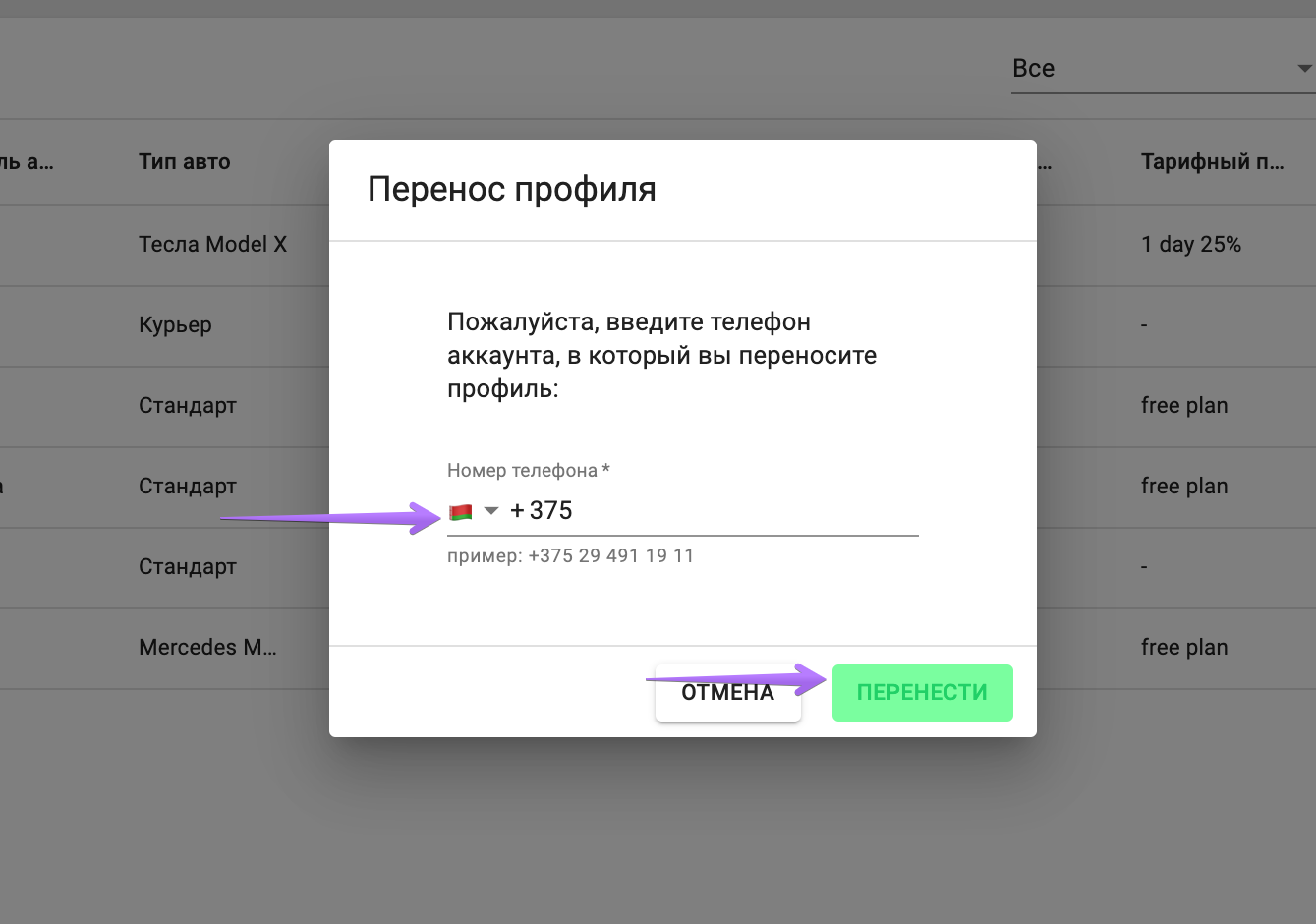Click the Тарифный п... column header
The height and width of the screenshot is (924, 1316).
pyautogui.click(x=1213, y=162)
